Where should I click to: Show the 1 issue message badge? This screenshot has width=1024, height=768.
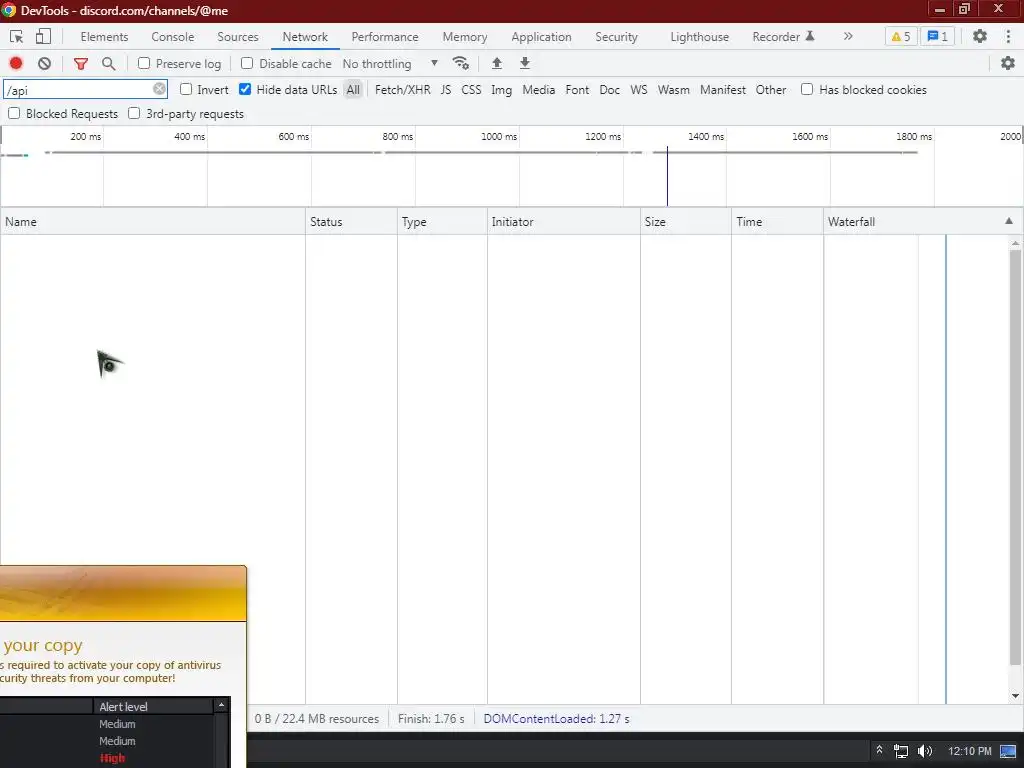coord(937,37)
